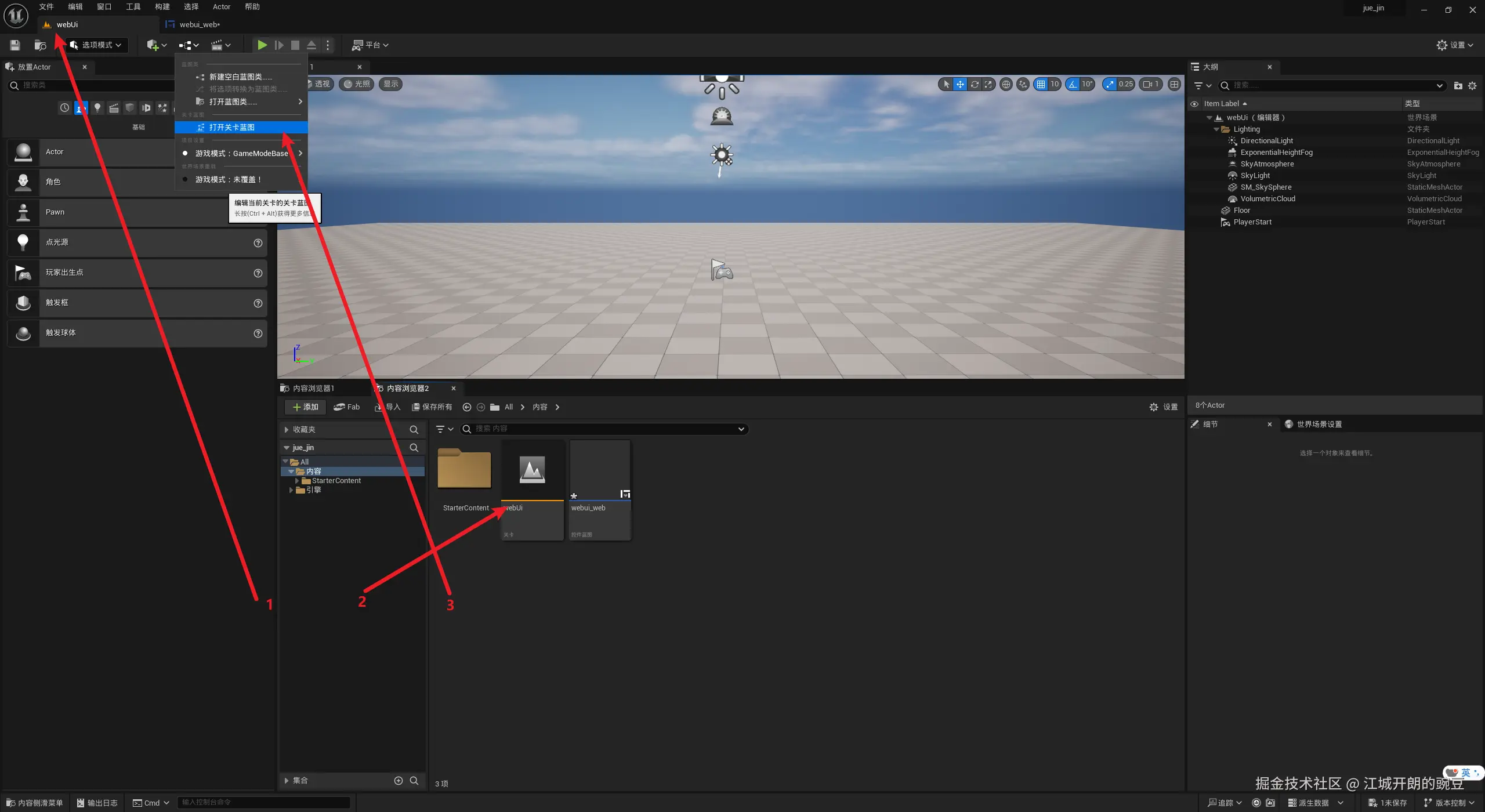This screenshot has height=812, width=1485.
Task: Toggle grid snapping in viewport toolbar
Action: pos(1041,84)
